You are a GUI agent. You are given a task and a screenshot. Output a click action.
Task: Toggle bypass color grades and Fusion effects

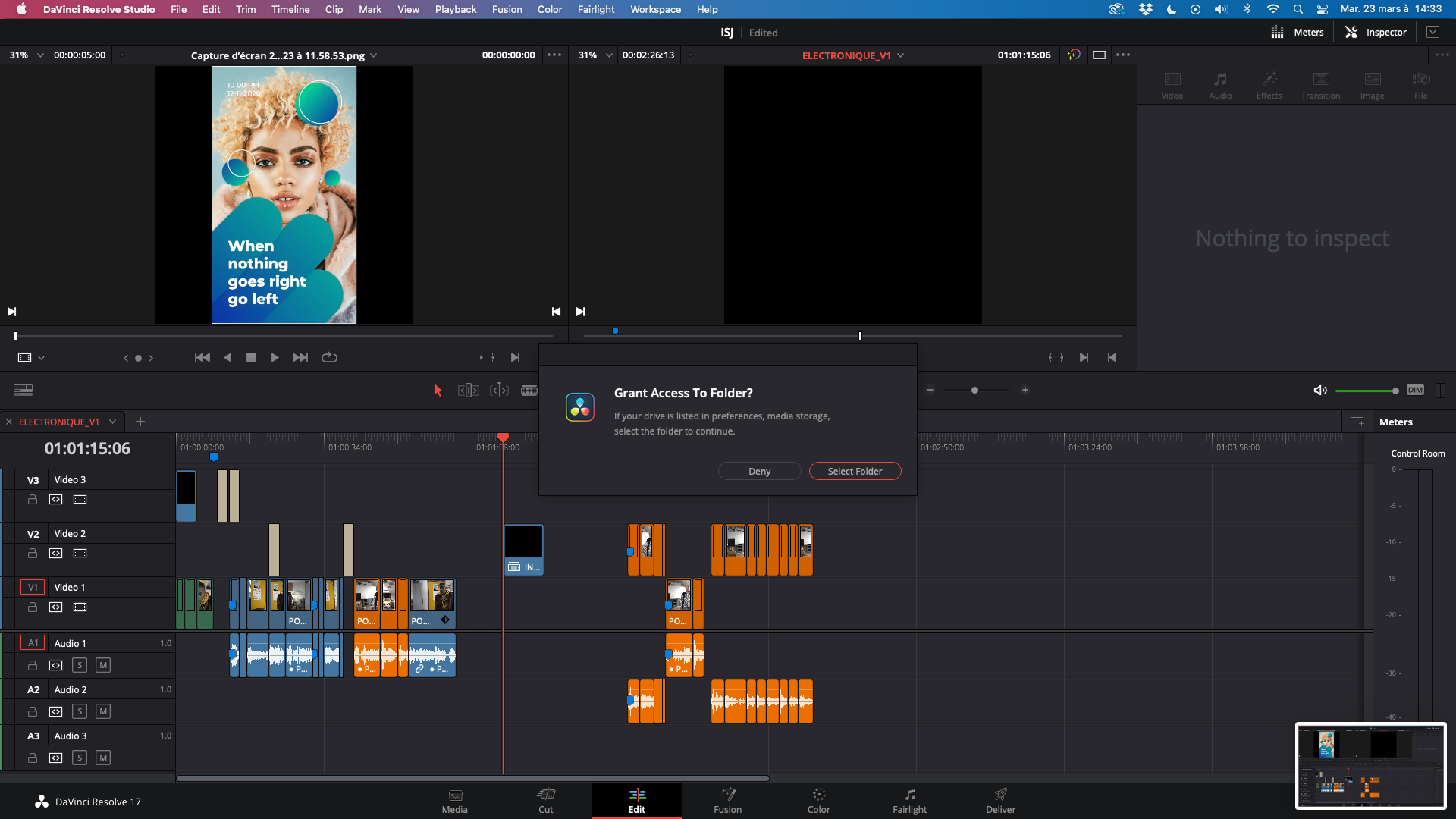coord(1074,55)
